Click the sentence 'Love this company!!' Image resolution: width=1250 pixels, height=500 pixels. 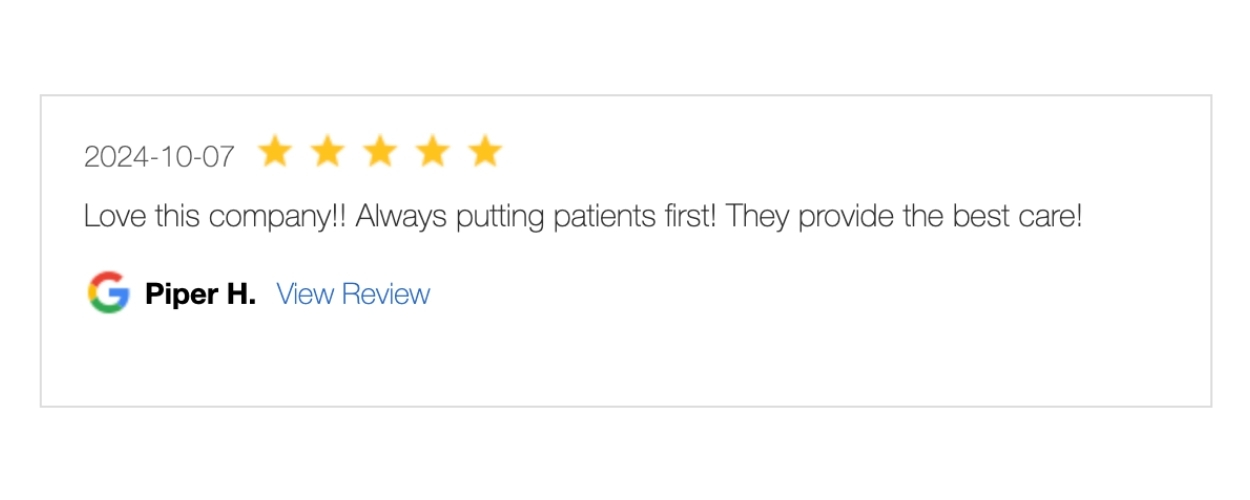pos(215,217)
